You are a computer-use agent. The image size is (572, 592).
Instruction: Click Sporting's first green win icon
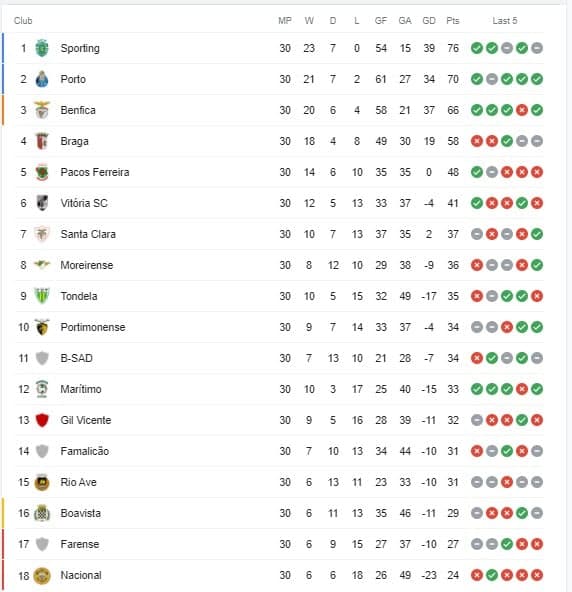[477, 48]
